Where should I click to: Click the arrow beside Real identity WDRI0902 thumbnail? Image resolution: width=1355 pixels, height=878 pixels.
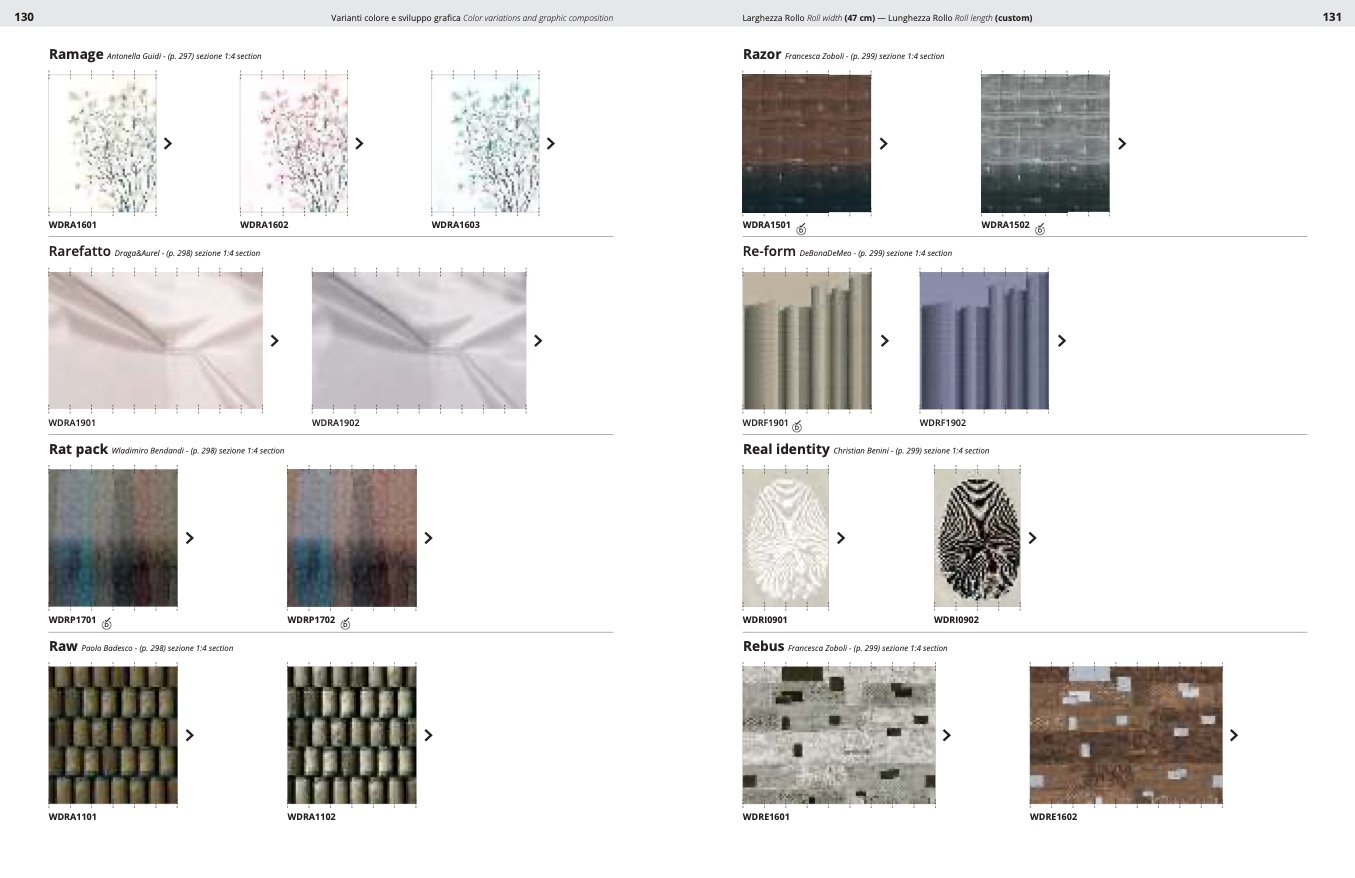[x=1032, y=538]
